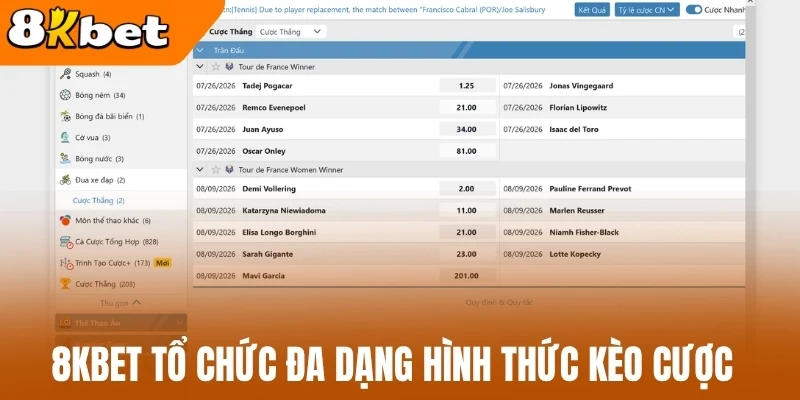The height and width of the screenshot is (400, 800).
Task: Select the Đua xe đạp (2) category
Action: (121, 180)
